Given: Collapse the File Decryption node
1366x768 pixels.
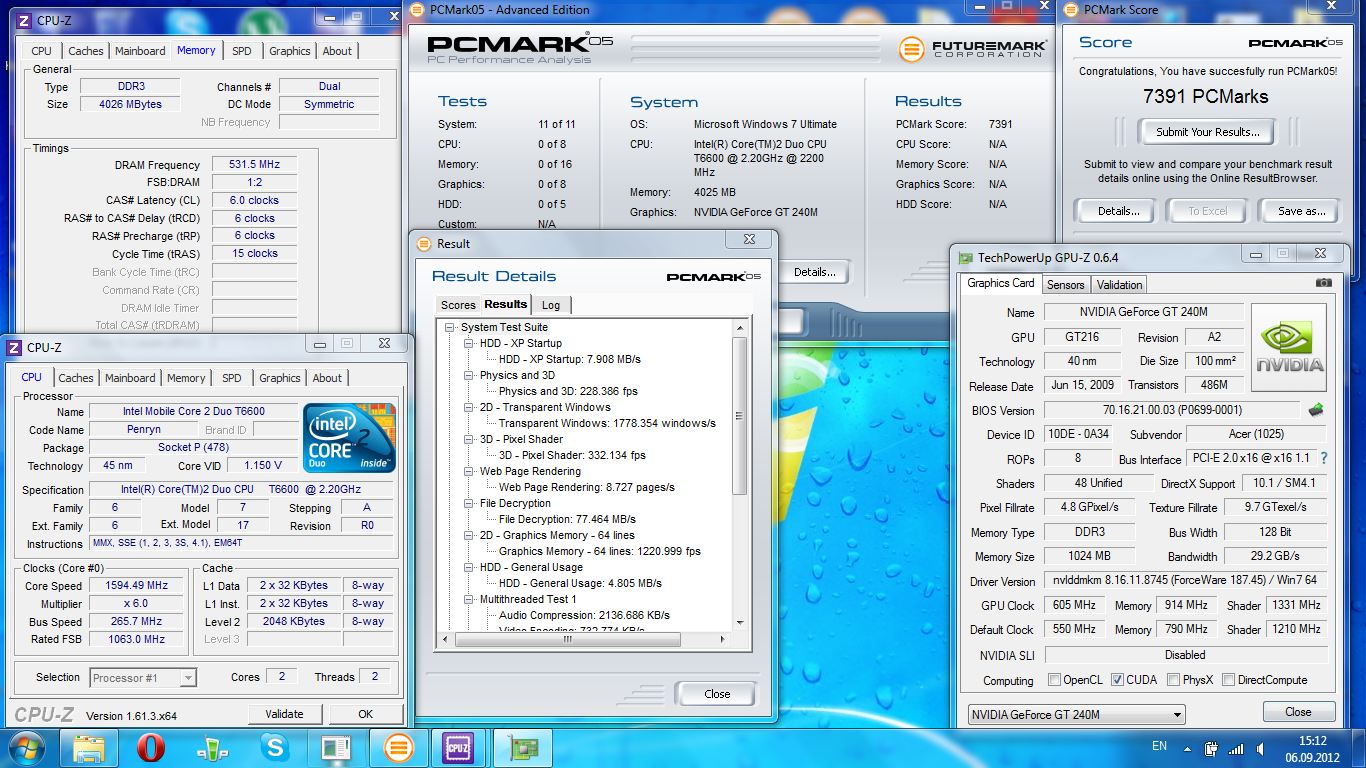Looking at the screenshot, I should pos(470,503).
